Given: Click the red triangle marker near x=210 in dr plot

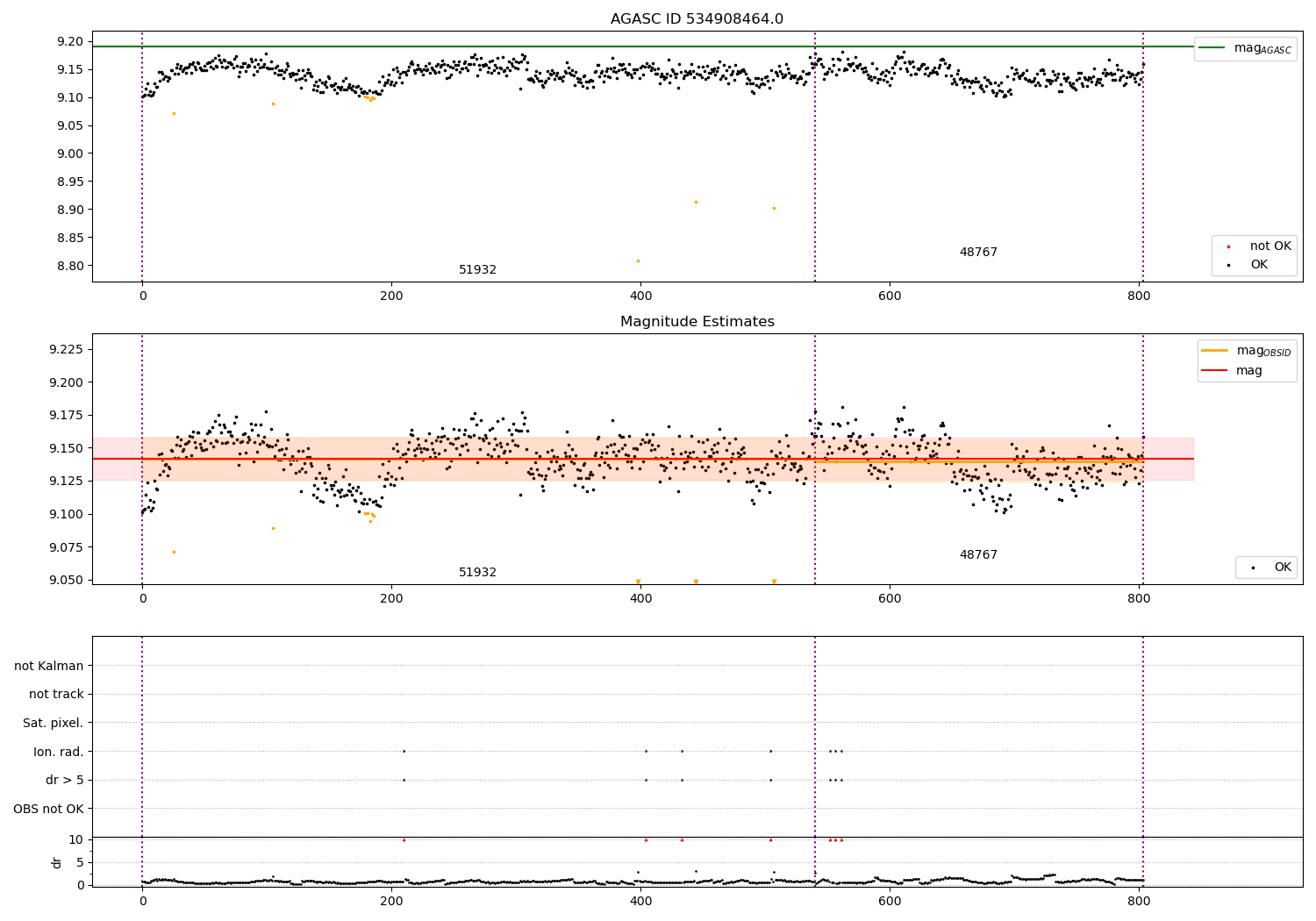Looking at the screenshot, I should pos(404,839).
